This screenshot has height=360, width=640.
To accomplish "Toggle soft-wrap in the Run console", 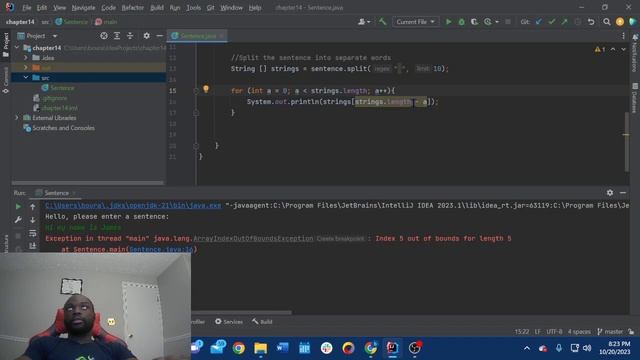I will (33, 233).
